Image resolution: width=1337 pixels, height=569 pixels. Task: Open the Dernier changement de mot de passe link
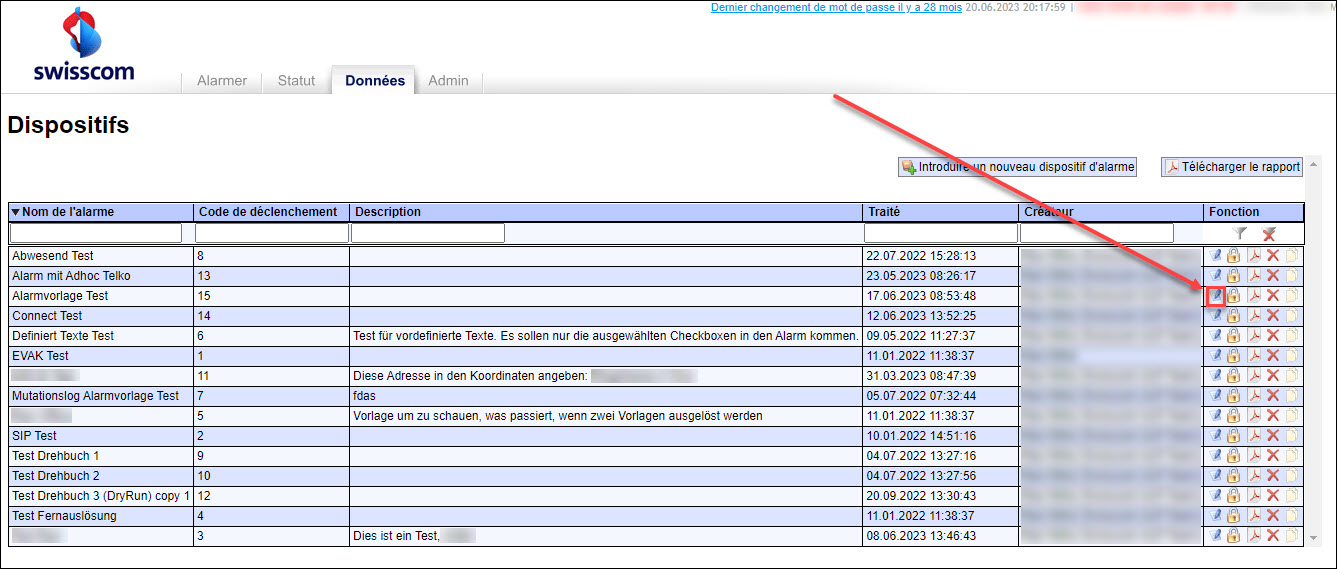coord(836,7)
